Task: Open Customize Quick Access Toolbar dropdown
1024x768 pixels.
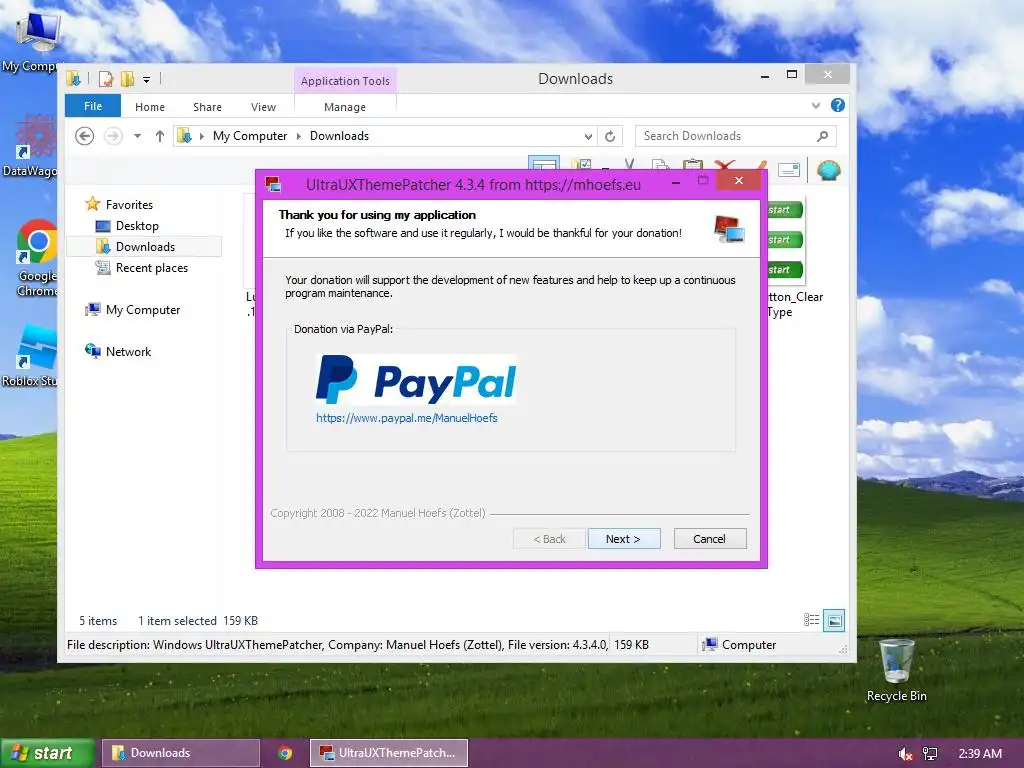Action: tap(146, 80)
